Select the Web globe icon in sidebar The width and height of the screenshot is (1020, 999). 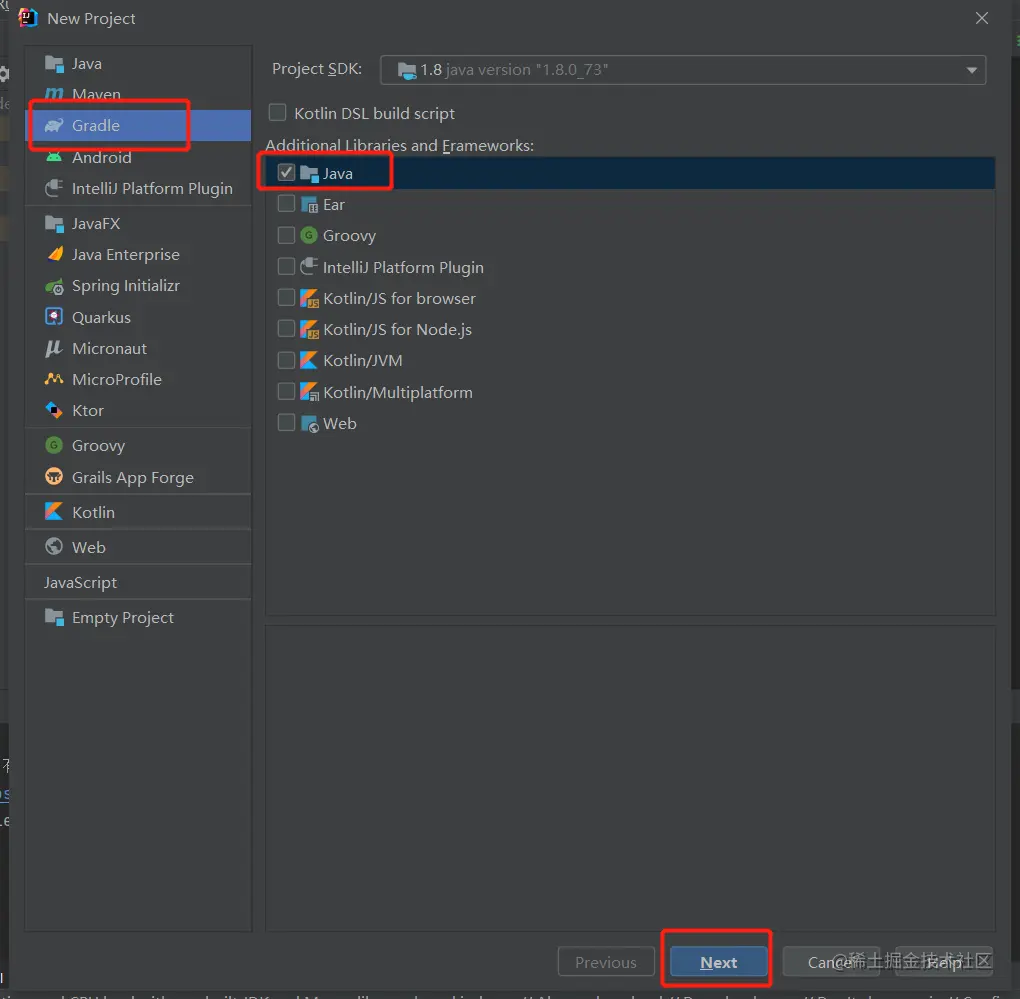pyautogui.click(x=54, y=547)
